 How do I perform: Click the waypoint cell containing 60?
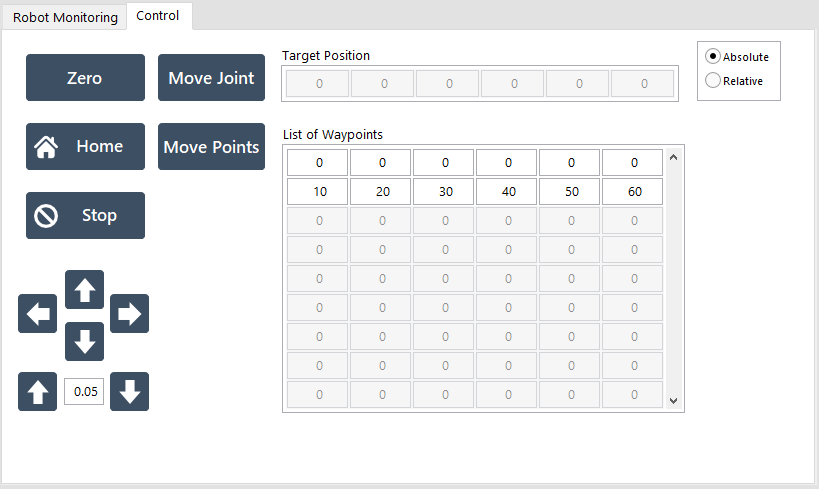click(x=633, y=191)
